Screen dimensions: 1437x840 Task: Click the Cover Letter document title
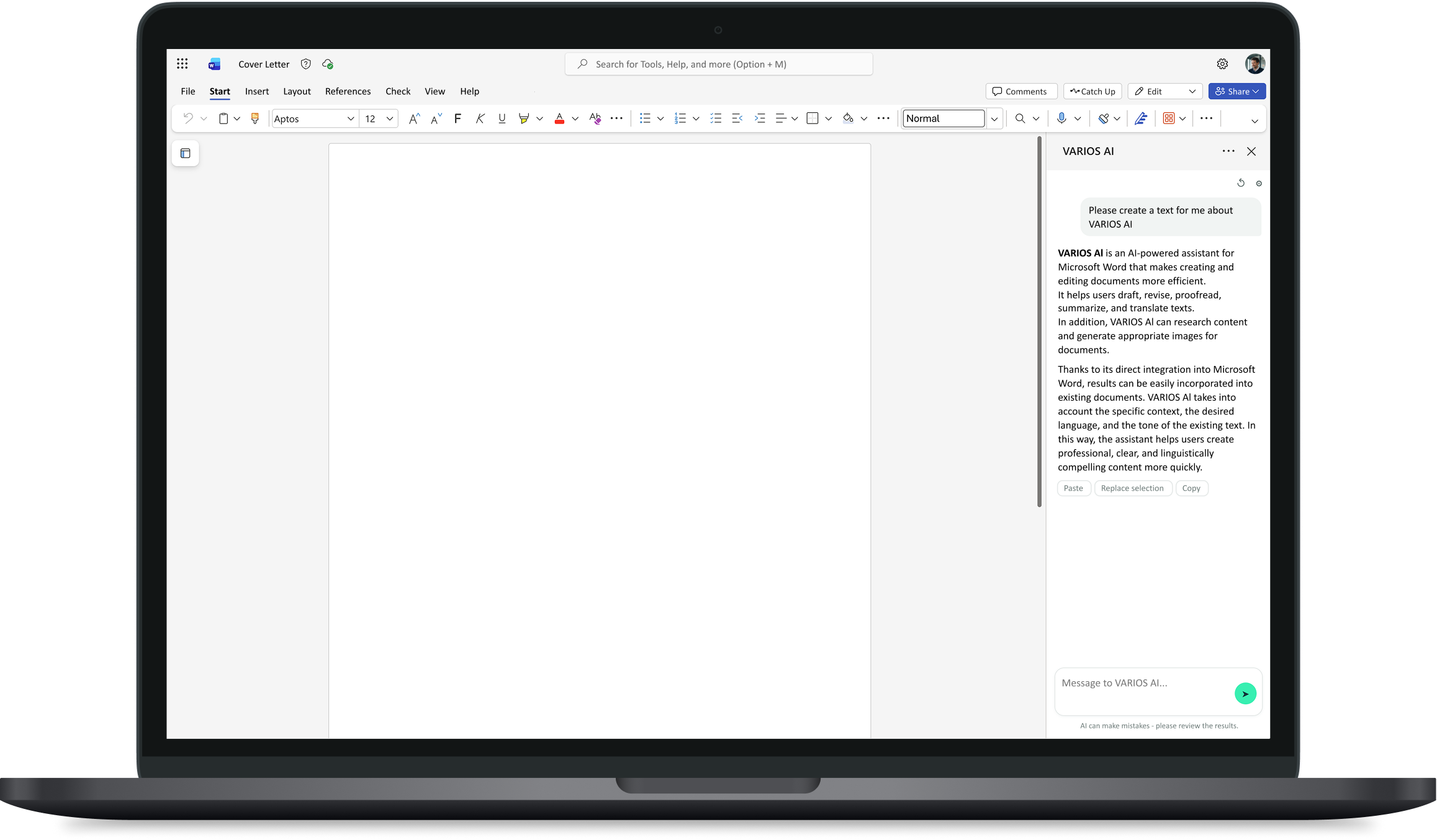[x=264, y=64]
